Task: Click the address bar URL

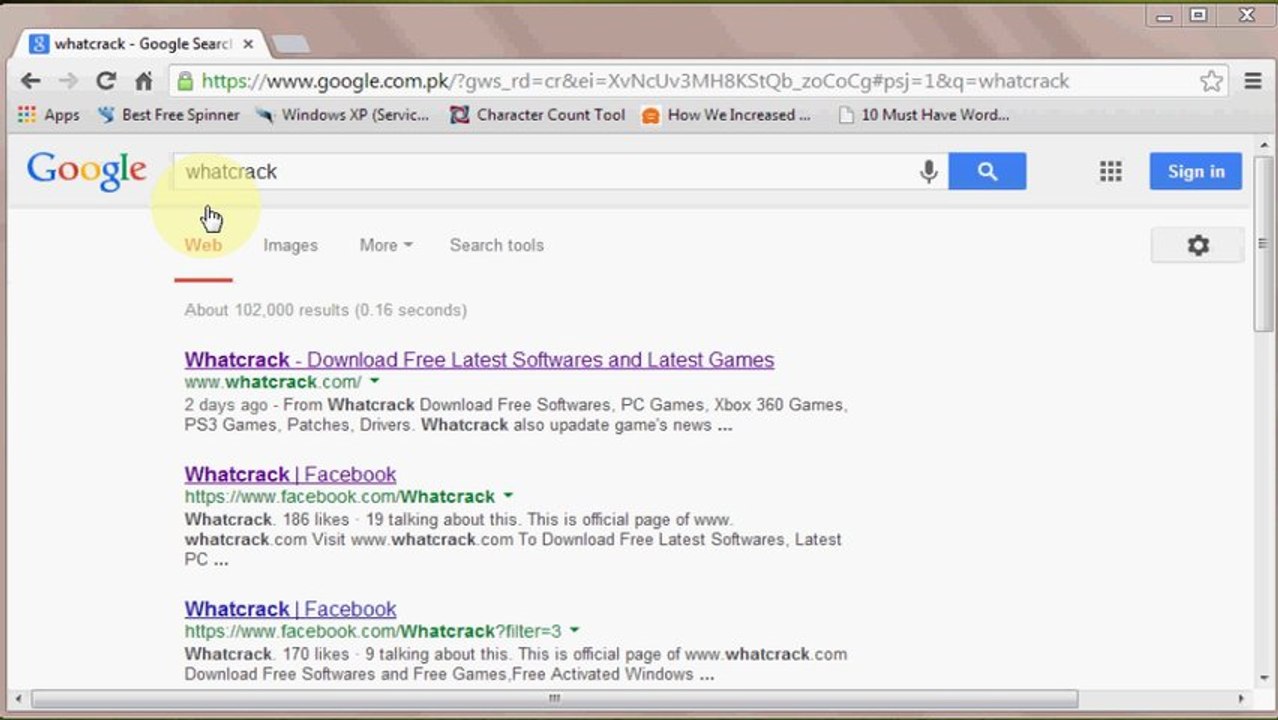Action: coord(636,81)
